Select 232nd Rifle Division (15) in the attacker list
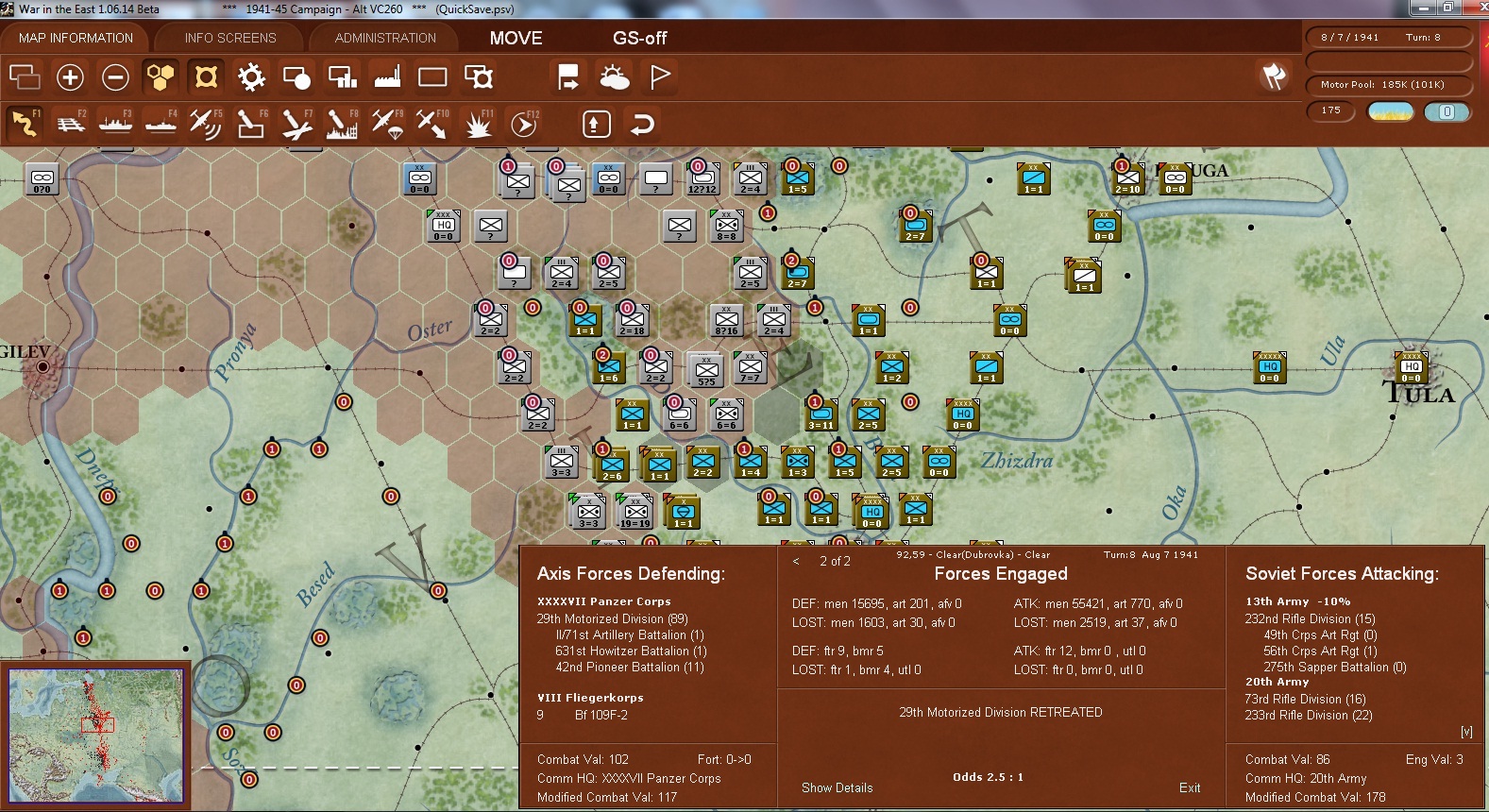The width and height of the screenshot is (1489, 812). (1310, 618)
